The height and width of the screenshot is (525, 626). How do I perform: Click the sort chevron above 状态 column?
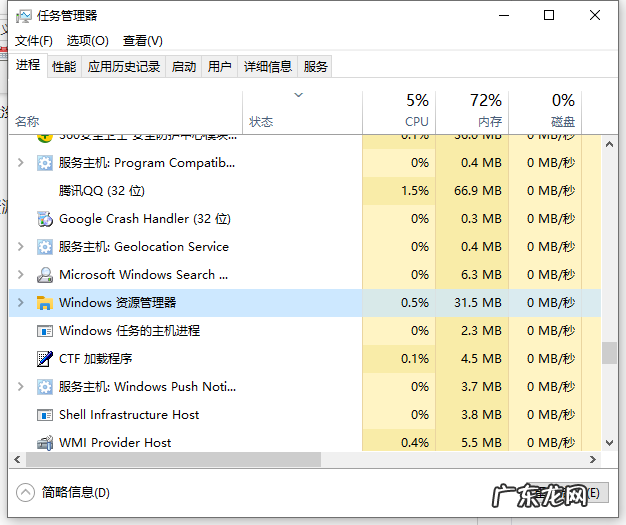click(299, 95)
